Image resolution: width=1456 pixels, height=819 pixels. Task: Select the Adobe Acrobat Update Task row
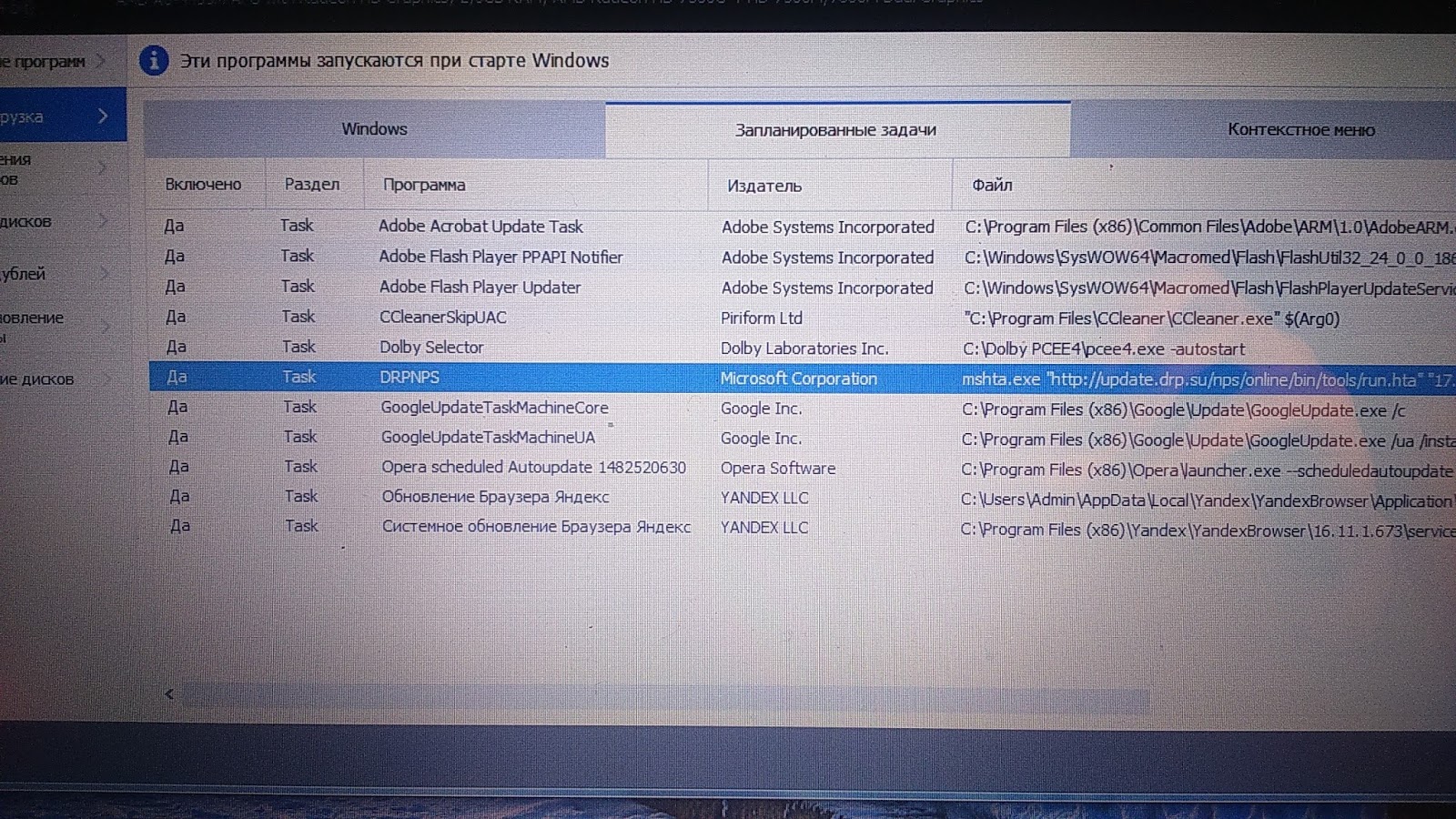click(x=801, y=226)
